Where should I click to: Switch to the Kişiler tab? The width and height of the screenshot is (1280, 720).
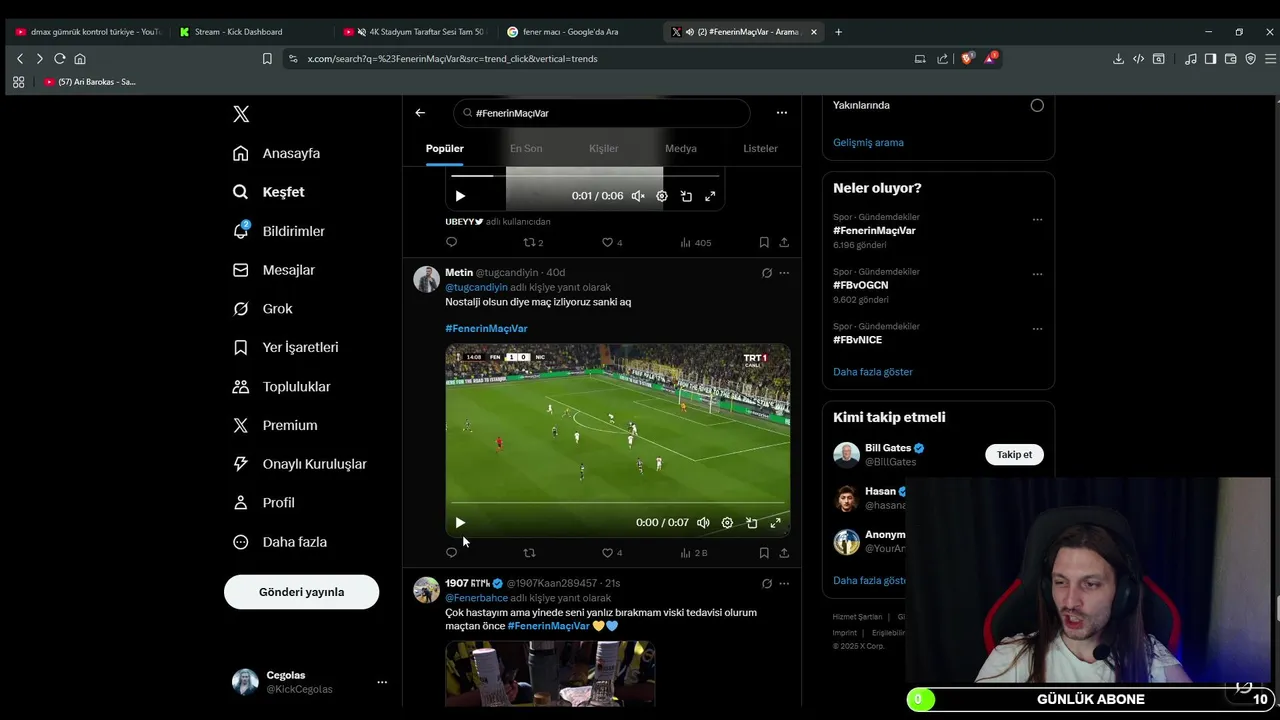603,148
